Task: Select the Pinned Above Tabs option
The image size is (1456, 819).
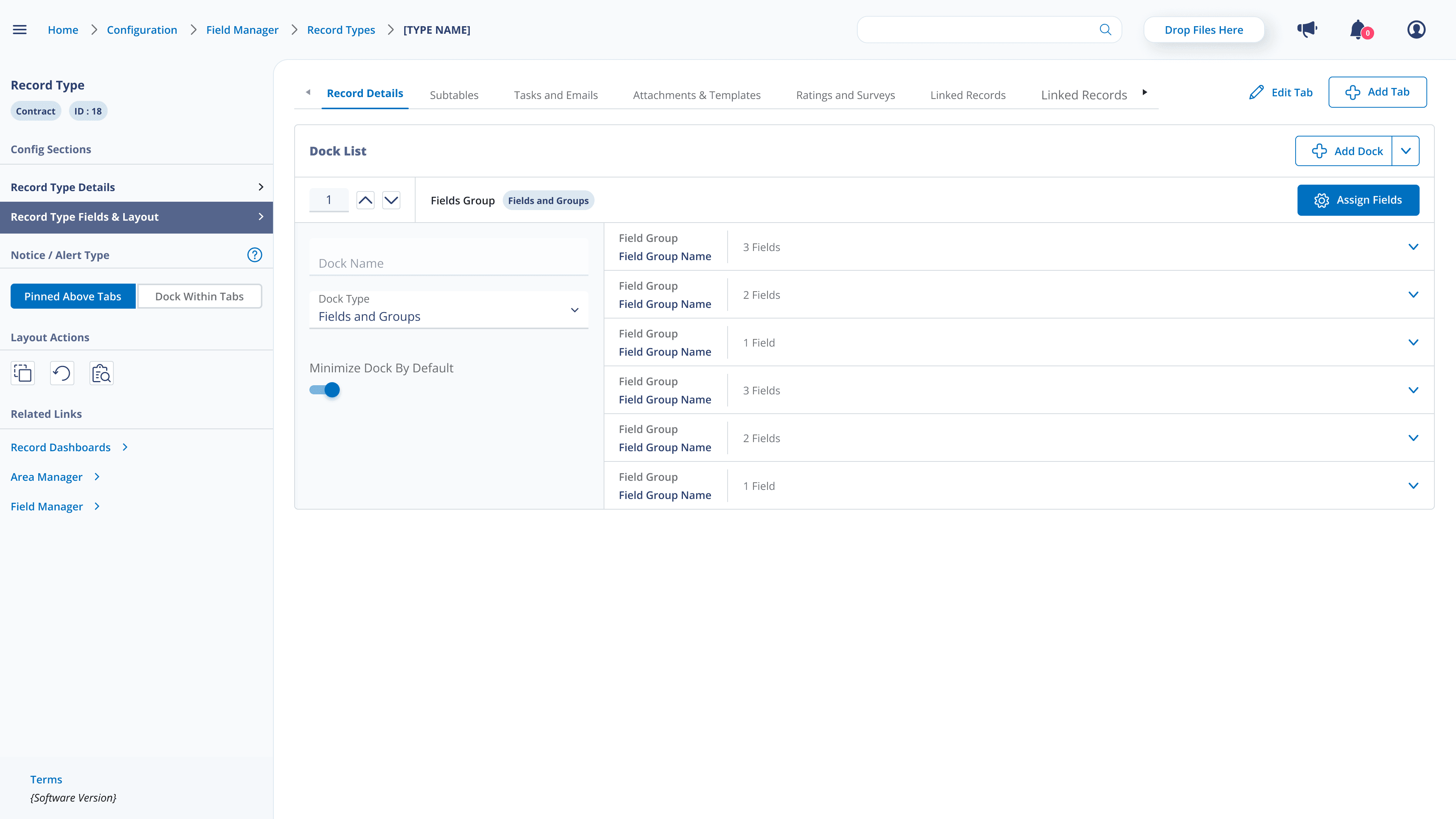Action: click(72, 296)
